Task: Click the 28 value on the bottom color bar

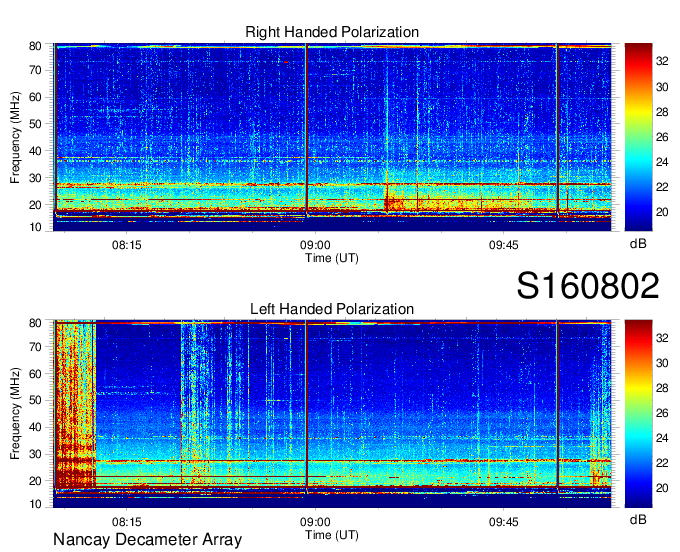Action: 662,388
